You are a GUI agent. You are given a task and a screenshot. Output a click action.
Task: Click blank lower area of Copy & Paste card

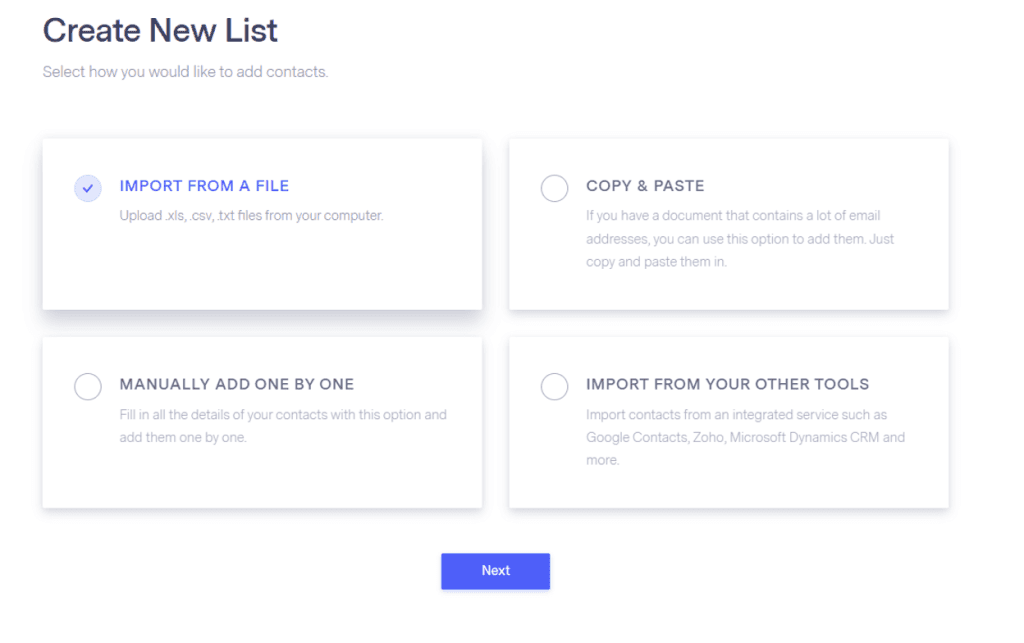click(x=728, y=292)
